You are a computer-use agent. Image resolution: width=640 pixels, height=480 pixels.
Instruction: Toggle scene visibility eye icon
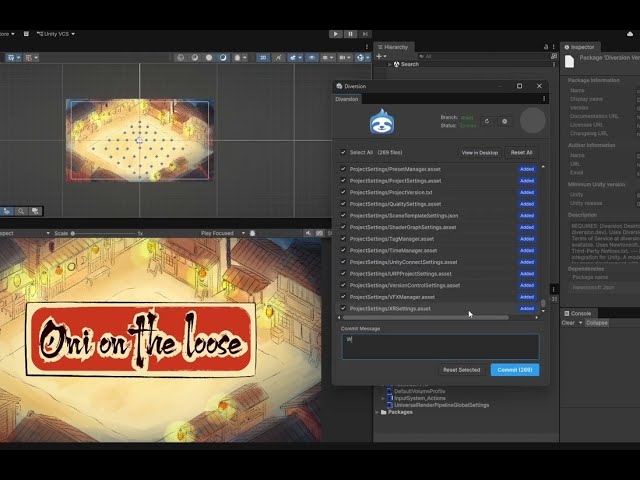[312, 58]
